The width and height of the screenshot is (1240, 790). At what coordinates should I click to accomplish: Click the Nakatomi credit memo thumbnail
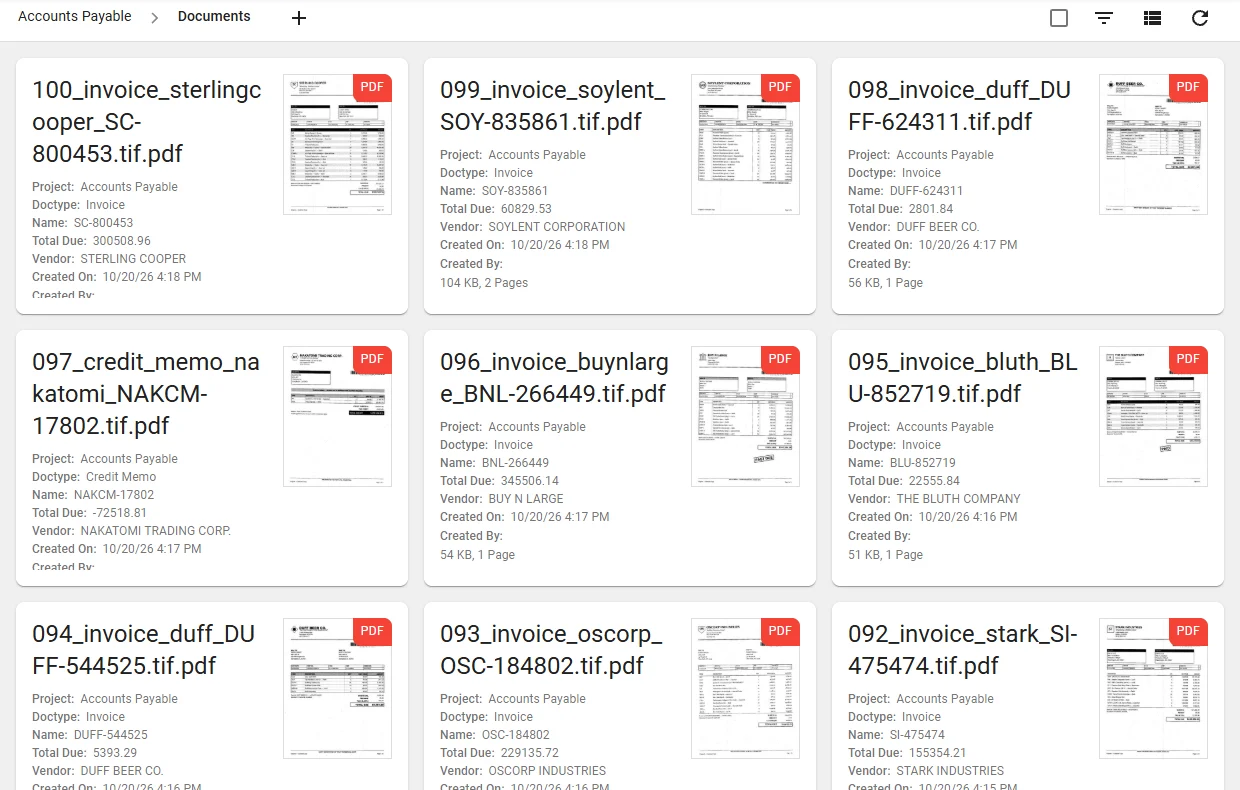point(337,416)
